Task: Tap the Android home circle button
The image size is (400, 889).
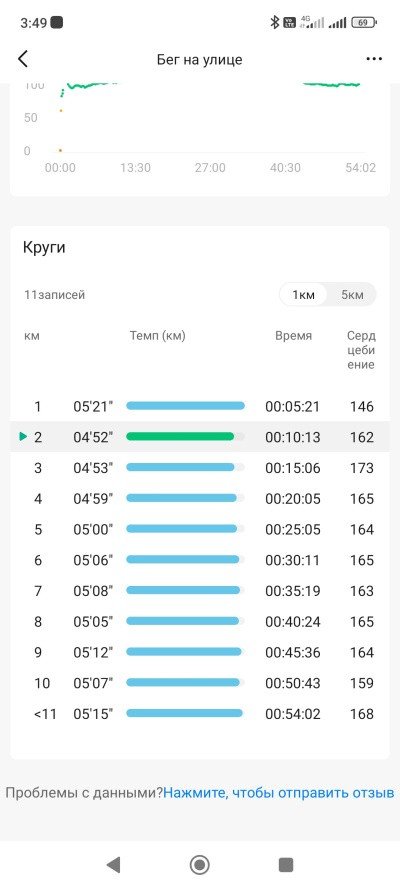Action: [199, 865]
